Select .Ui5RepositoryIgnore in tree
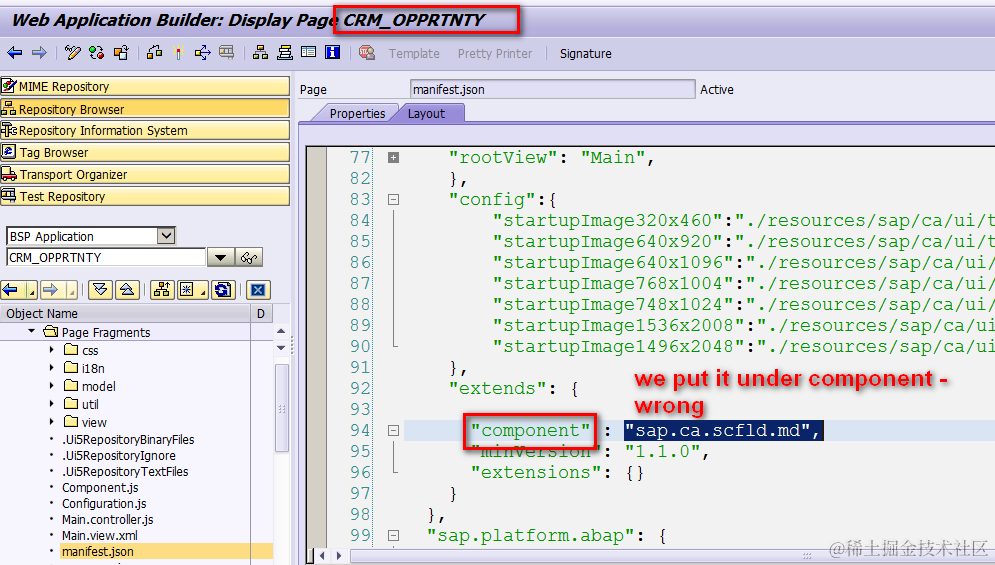Image resolution: width=995 pixels, height=565 pixels. pos(119,455)
